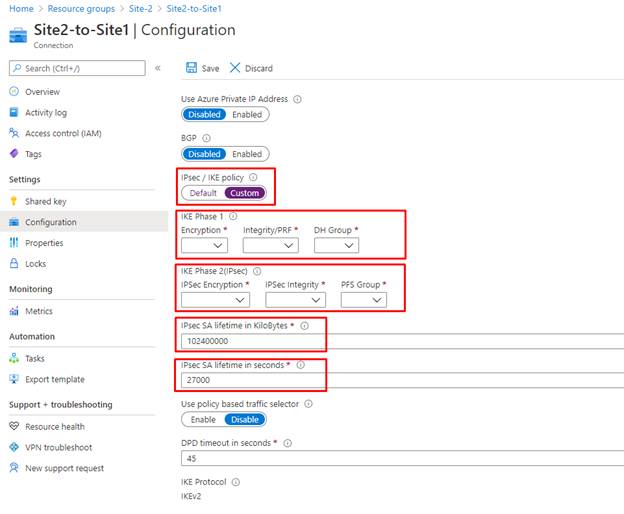Viewport: 624px width, 514px height.
Task: Enable policy based traffic selector
Action: pos(203,419)
